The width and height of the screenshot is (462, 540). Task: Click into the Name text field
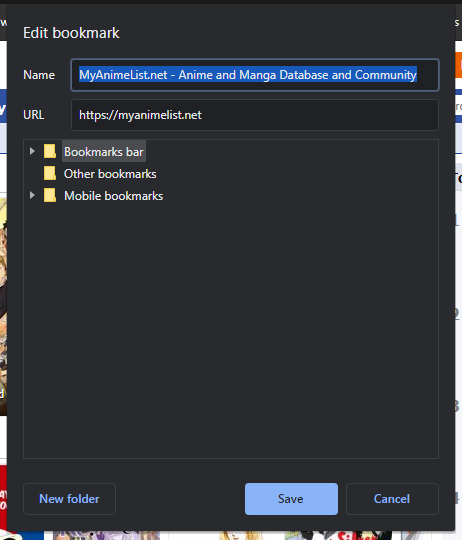click(255, 75)
